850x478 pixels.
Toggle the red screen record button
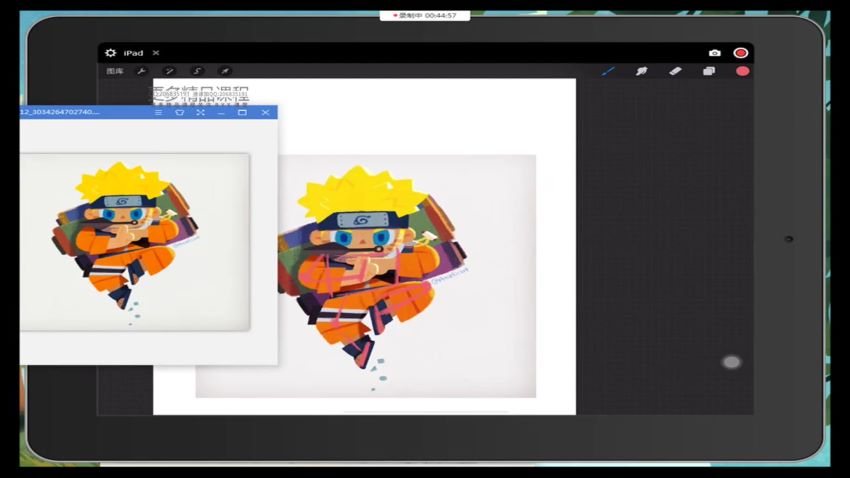(741, 53)
